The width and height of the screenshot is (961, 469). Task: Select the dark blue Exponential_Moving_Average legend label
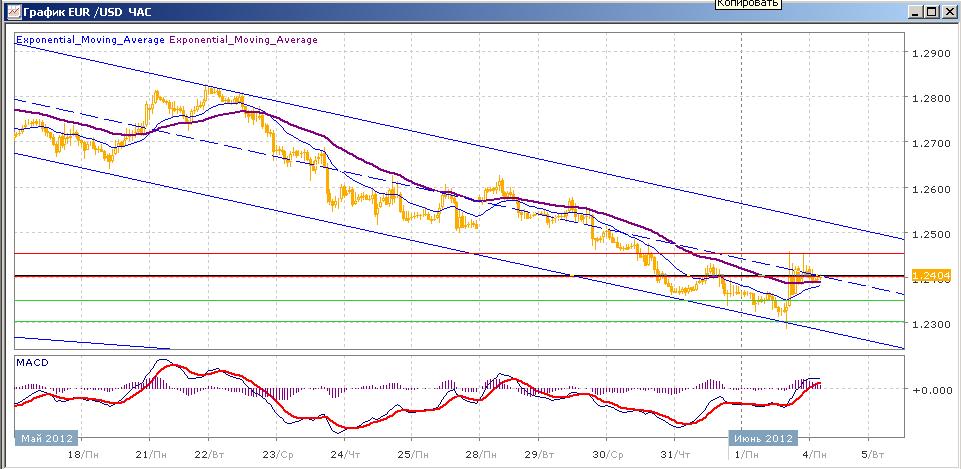(90, 40)
